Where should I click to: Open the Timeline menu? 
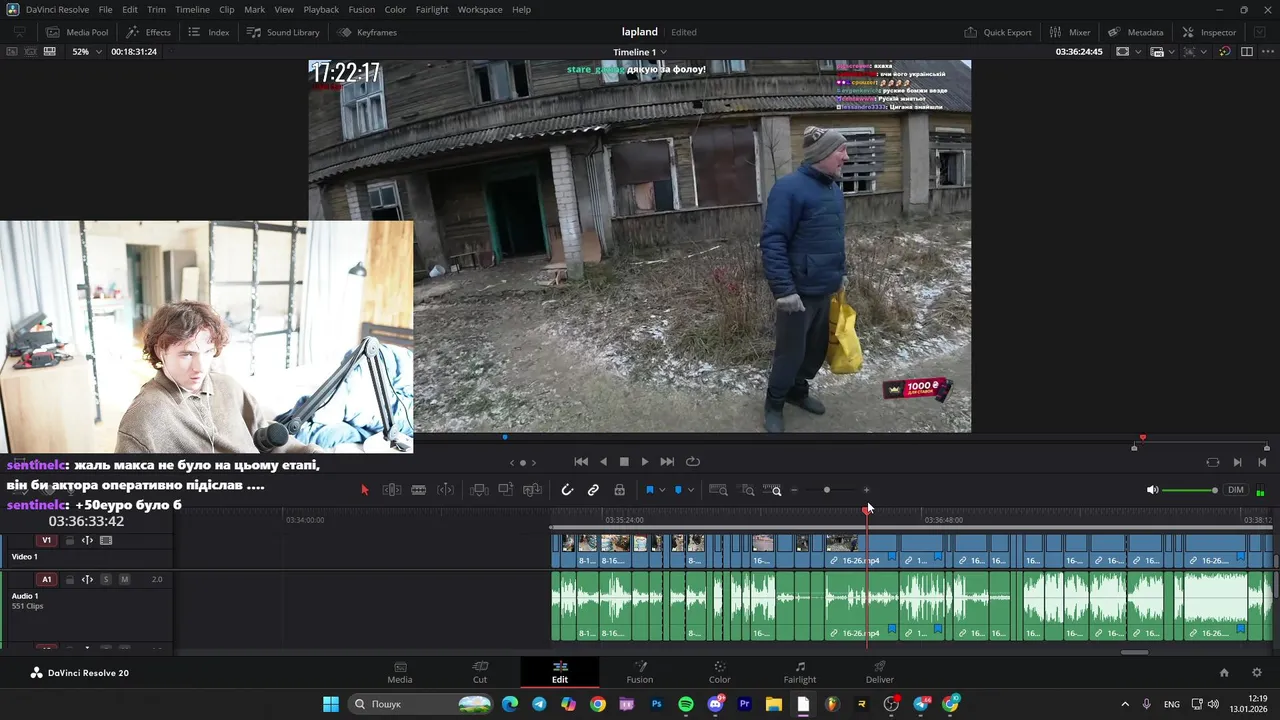[x=192, y=9]
